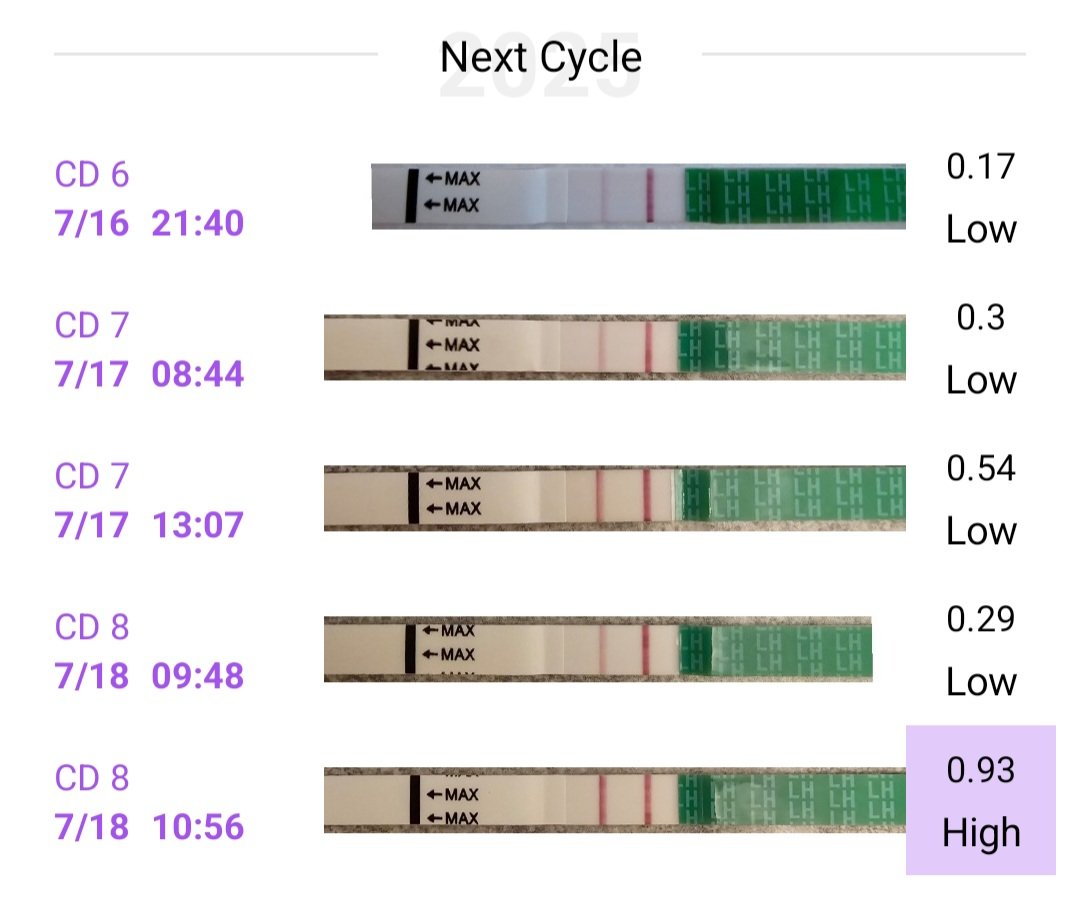Open the 7/17 08:44 test strip photo
1080x916 pixels.
(x=614, y=348)
